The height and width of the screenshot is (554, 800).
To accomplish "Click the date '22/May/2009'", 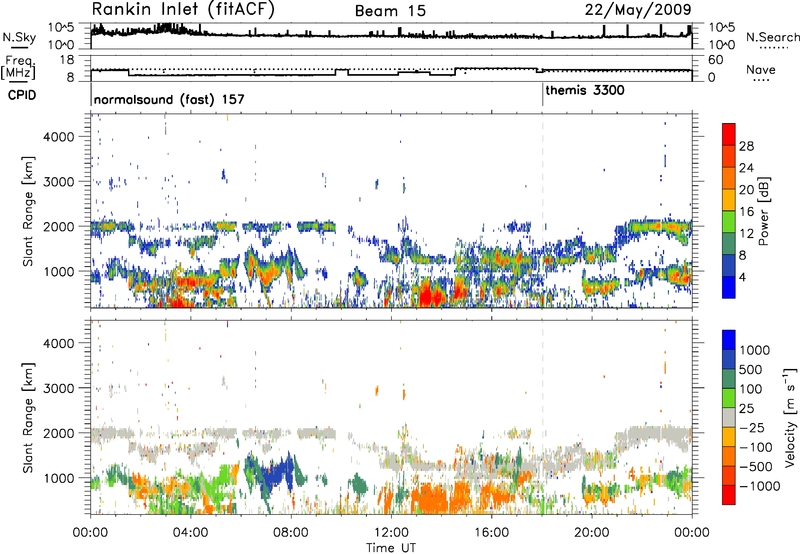I will click(638, 9).
